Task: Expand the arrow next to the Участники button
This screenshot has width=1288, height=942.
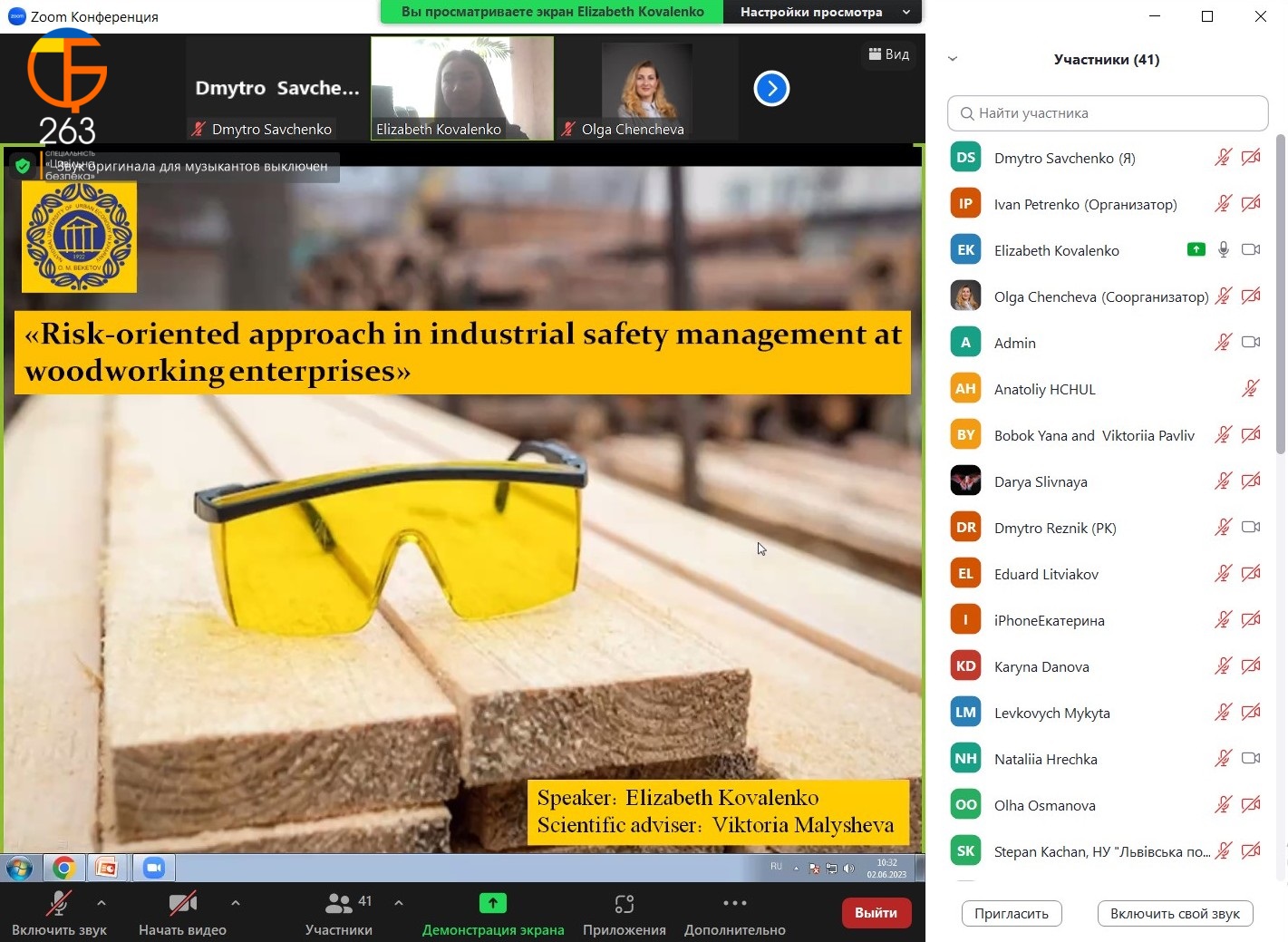Action: tap(399, 903)
